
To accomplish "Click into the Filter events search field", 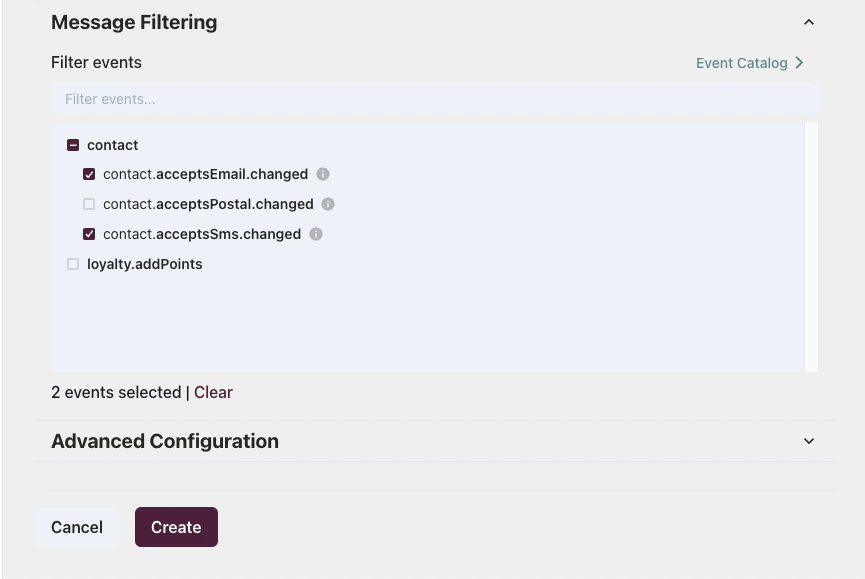I will pos(435,98).
